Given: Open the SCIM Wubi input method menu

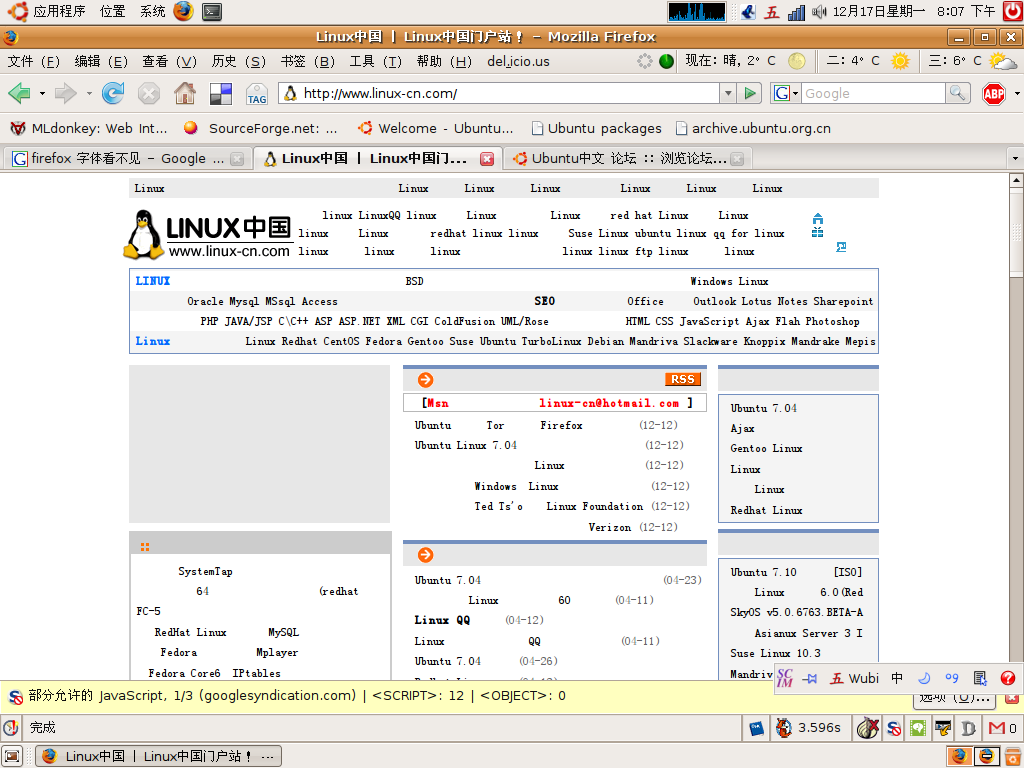Looking at the screenshot, I should [x=854, y=678].
